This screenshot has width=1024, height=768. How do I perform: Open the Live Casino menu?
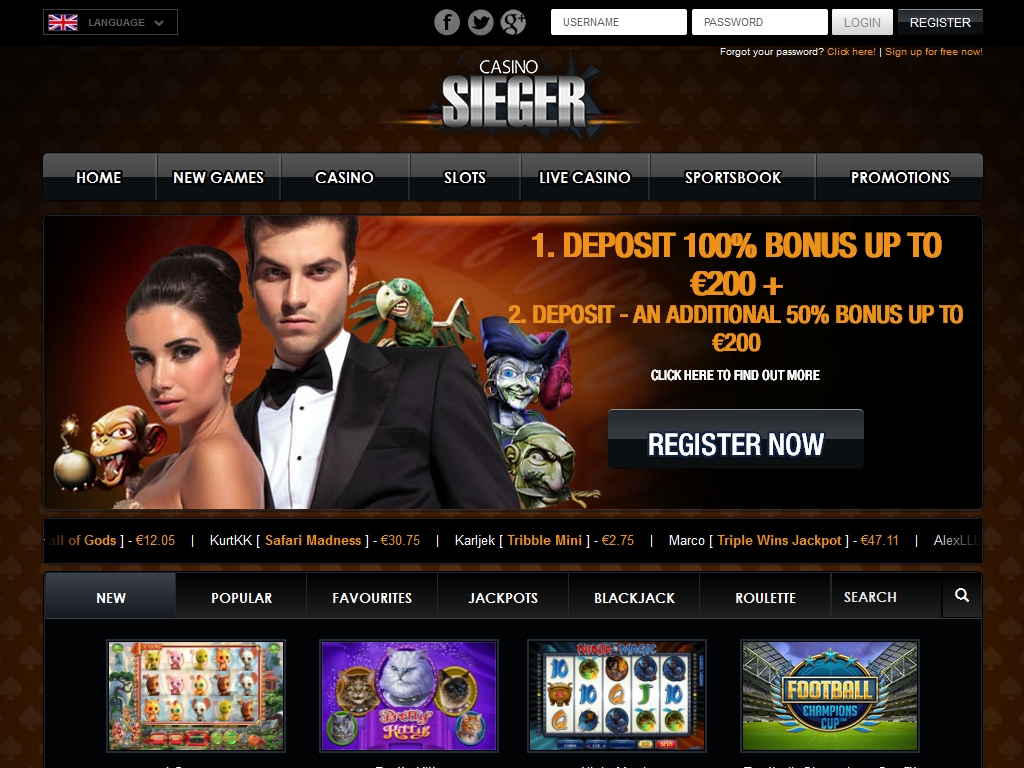point(584,177)
